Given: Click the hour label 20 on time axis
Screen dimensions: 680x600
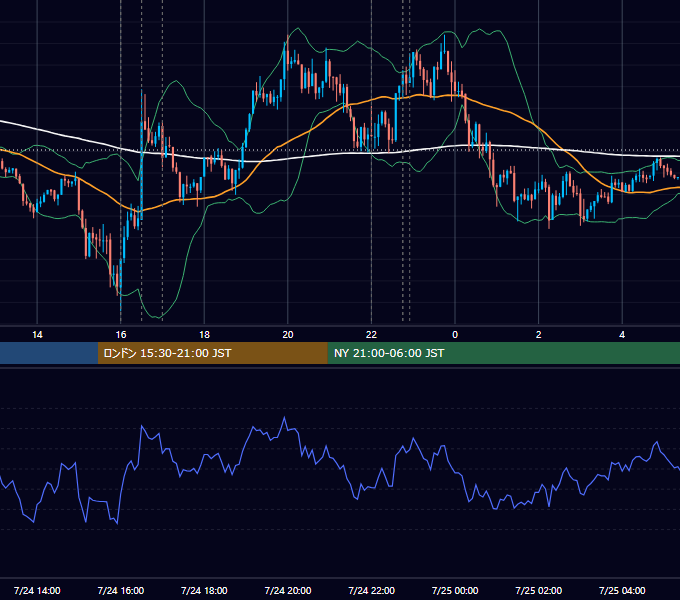Looking at the screenshot, I should 288,335.
